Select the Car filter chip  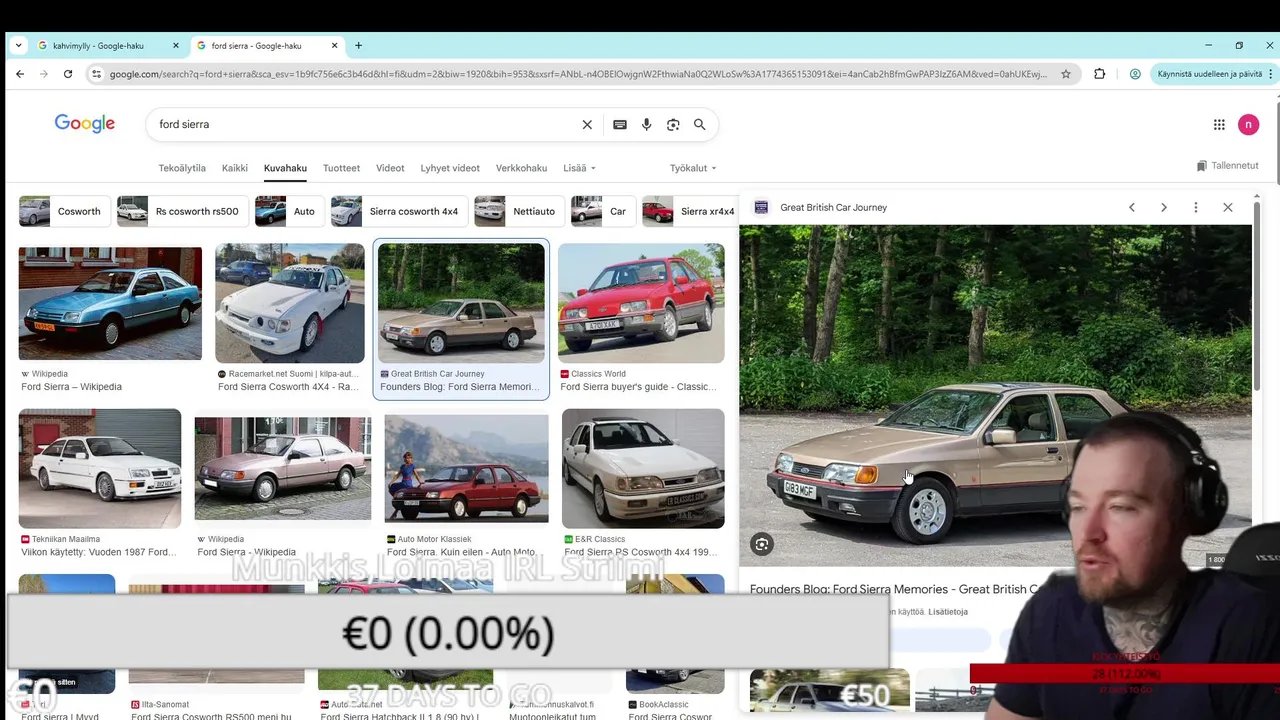click(x=601, y=211)
